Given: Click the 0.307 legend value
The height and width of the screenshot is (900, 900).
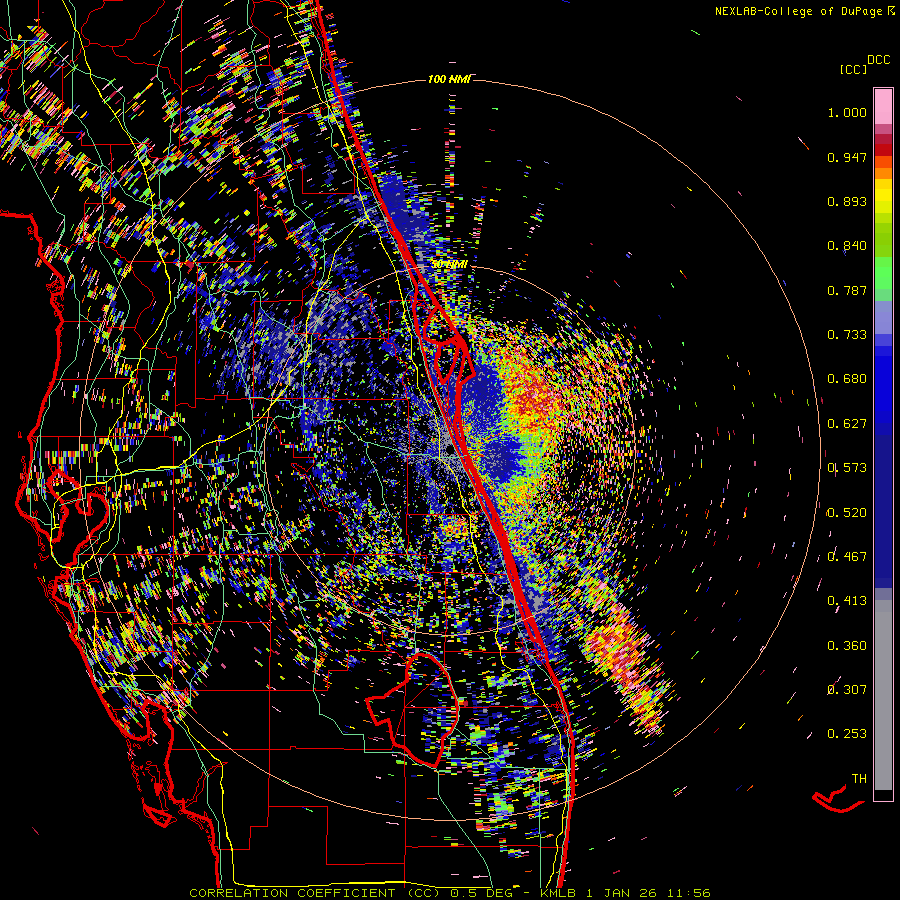Looking at the screenshot, I should (847, 690).
